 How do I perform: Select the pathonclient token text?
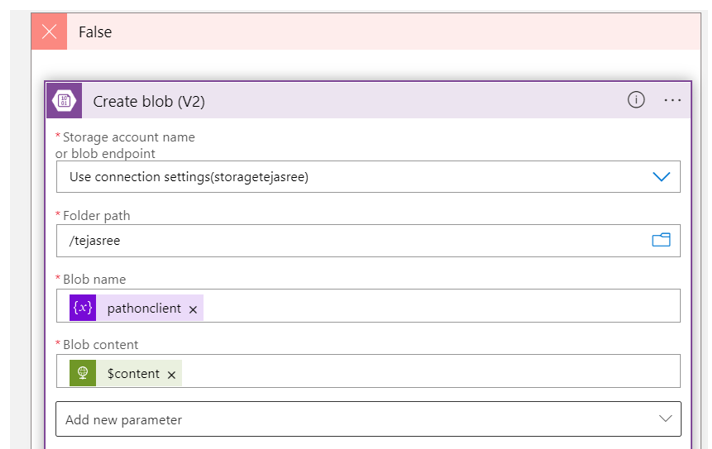[144, 309]
